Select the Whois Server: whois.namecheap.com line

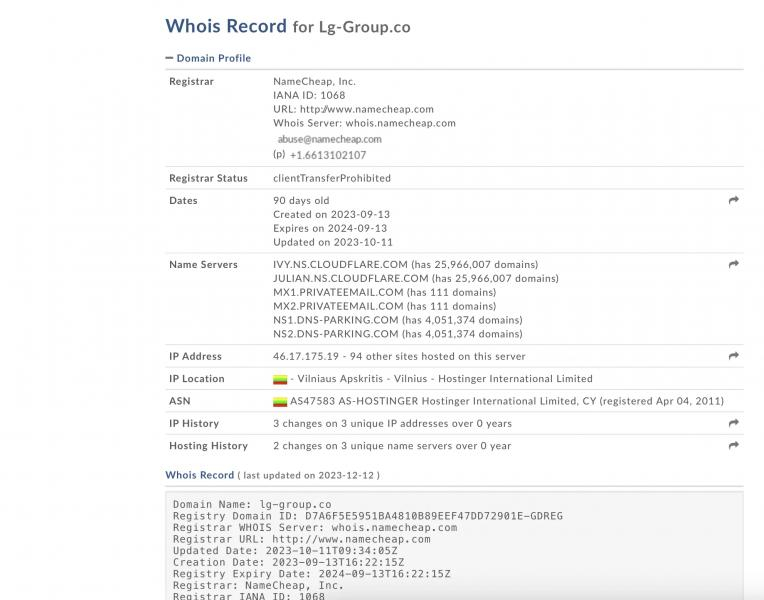364,123
